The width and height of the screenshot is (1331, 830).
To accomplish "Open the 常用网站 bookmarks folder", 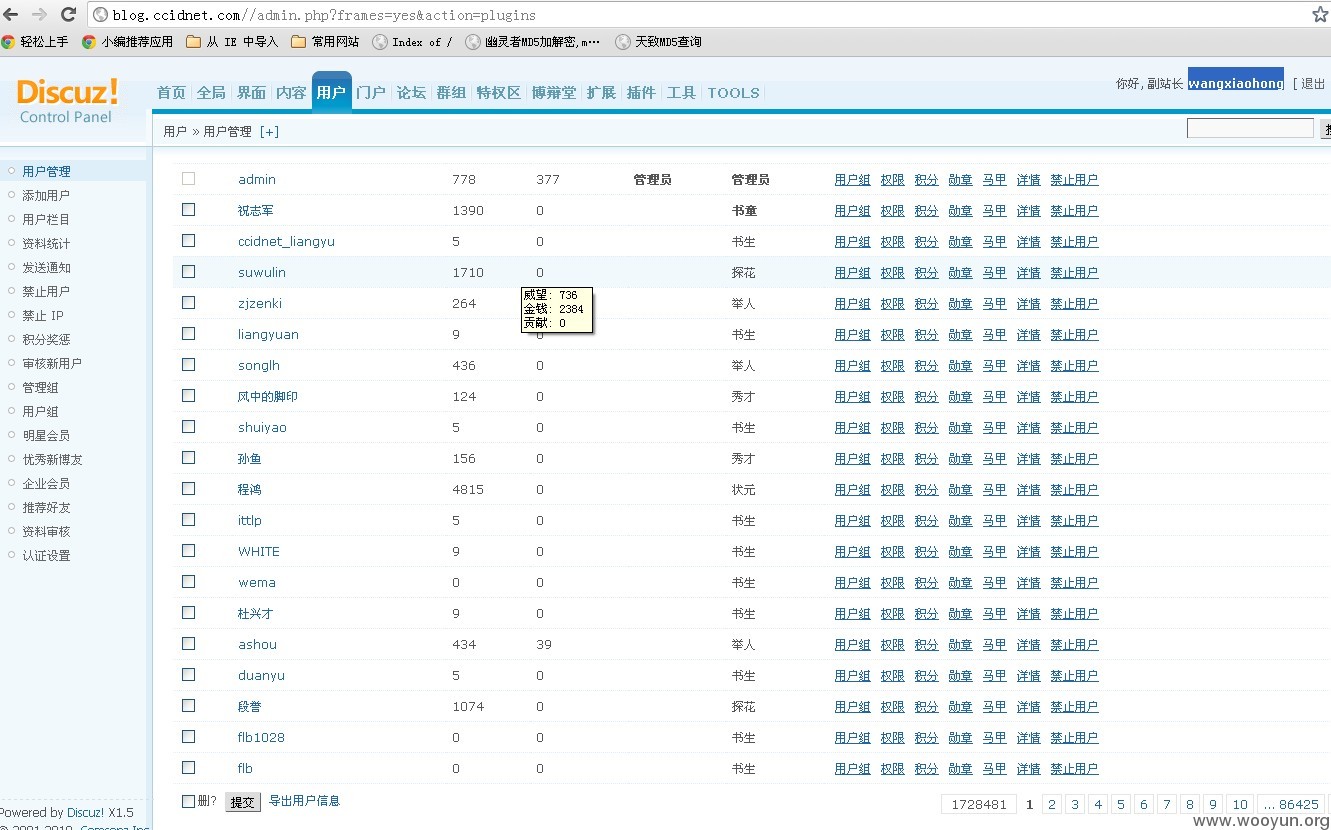I will 325,41.
